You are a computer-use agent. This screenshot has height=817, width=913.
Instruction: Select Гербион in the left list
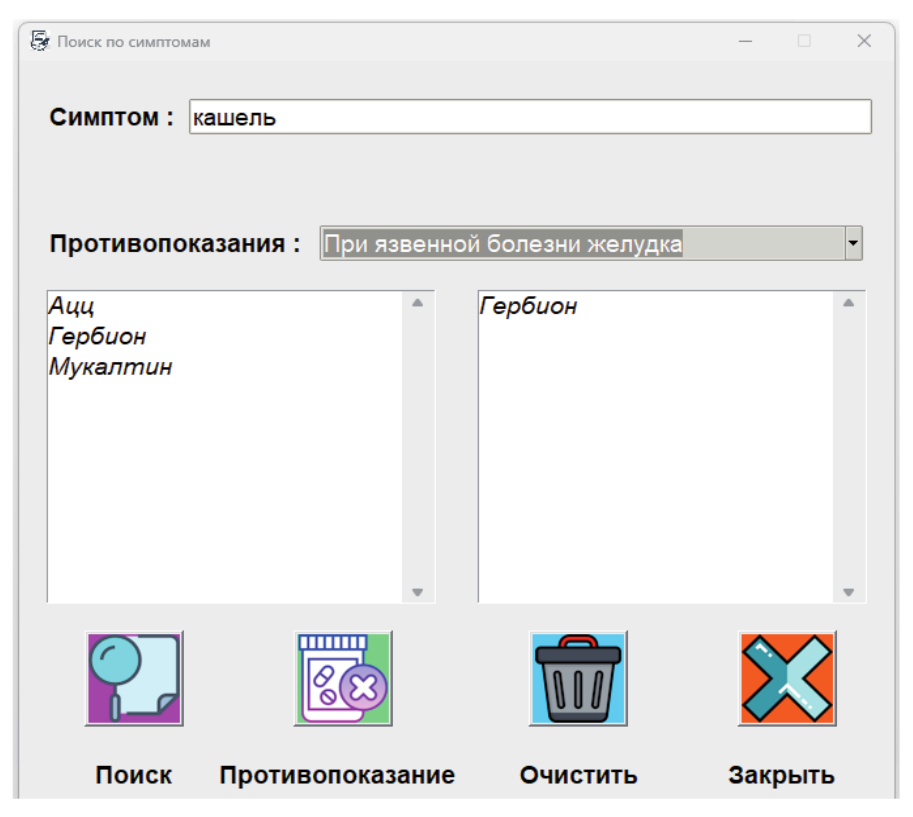coord(97,336)
